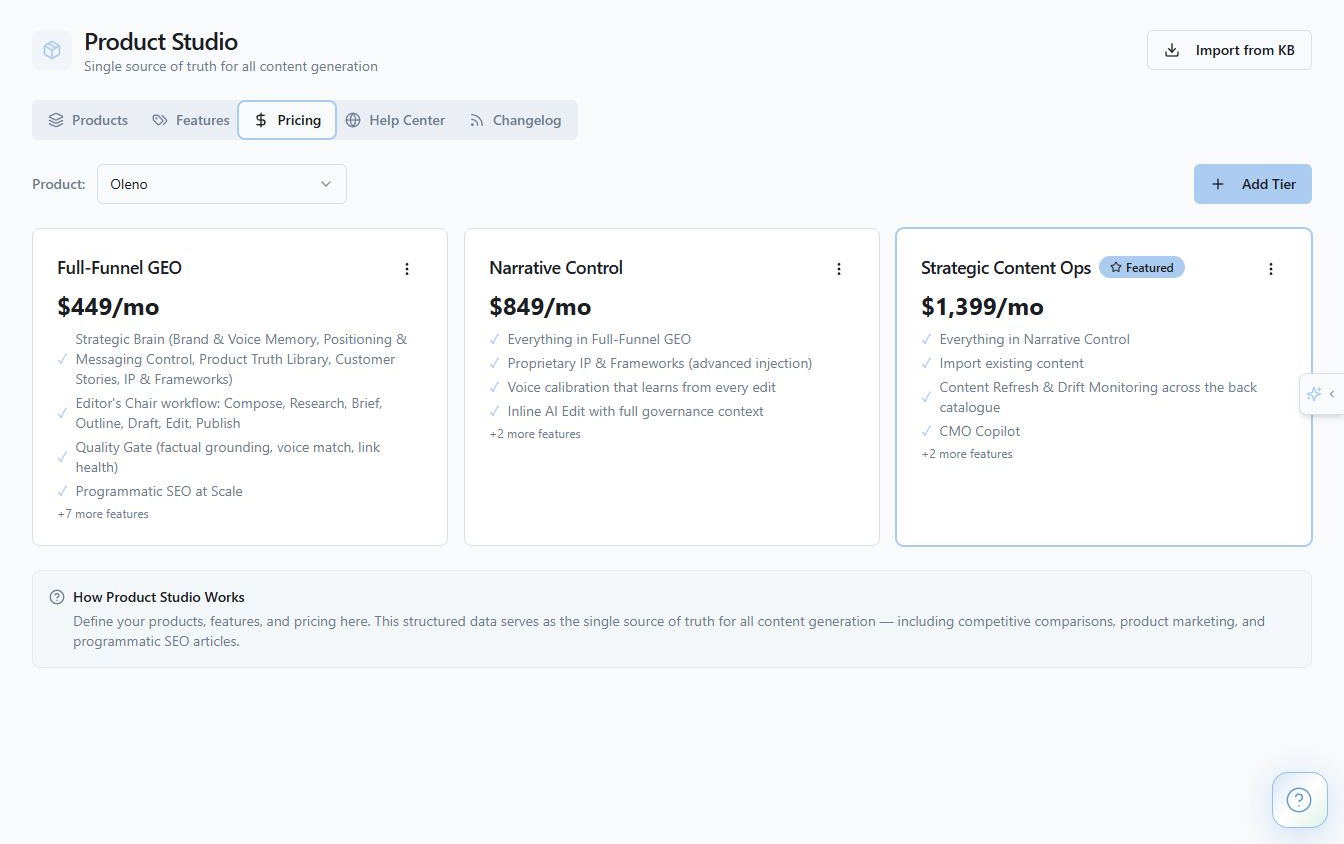
Task: Click the $449/mo price
Action: tap(108, 306)
